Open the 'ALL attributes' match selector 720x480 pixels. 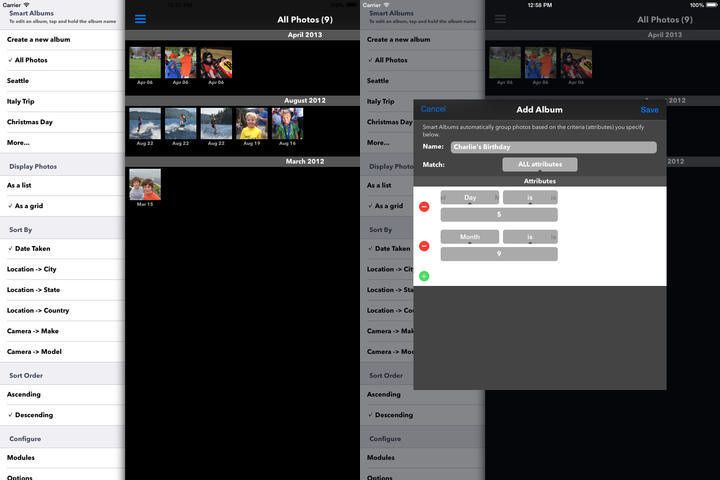pyautogui.click(x=540, y=164)
